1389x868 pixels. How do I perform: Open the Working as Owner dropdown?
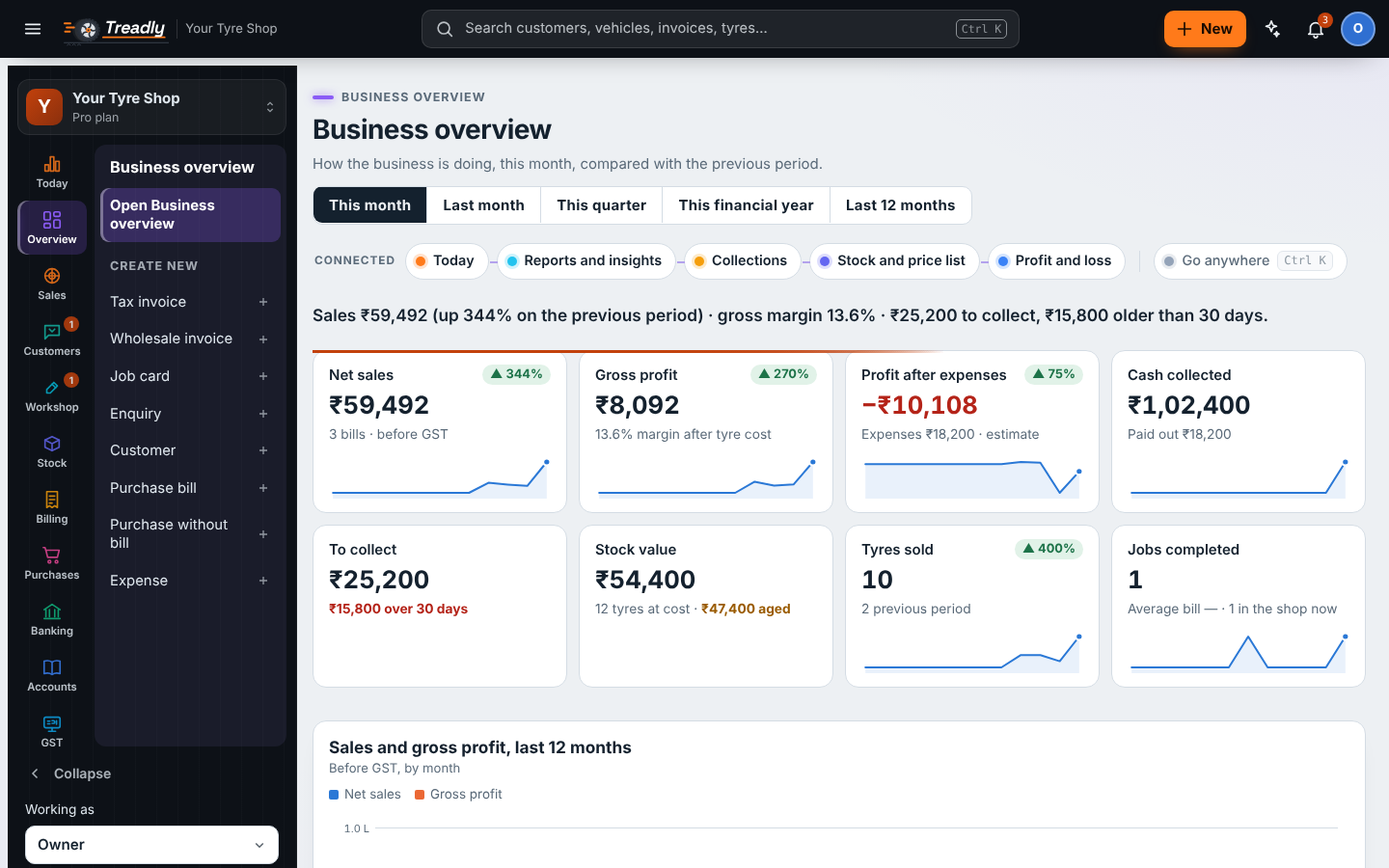point(151,845)
